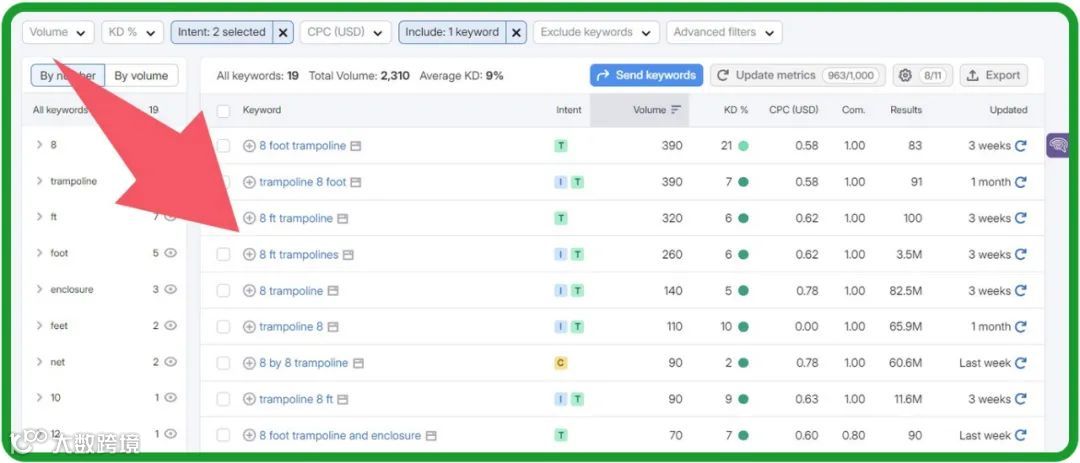Refresh metrics for '8 by 8 trampoline' row
This screenshot has width=1080, height=463.
(x=1021, y=363)
